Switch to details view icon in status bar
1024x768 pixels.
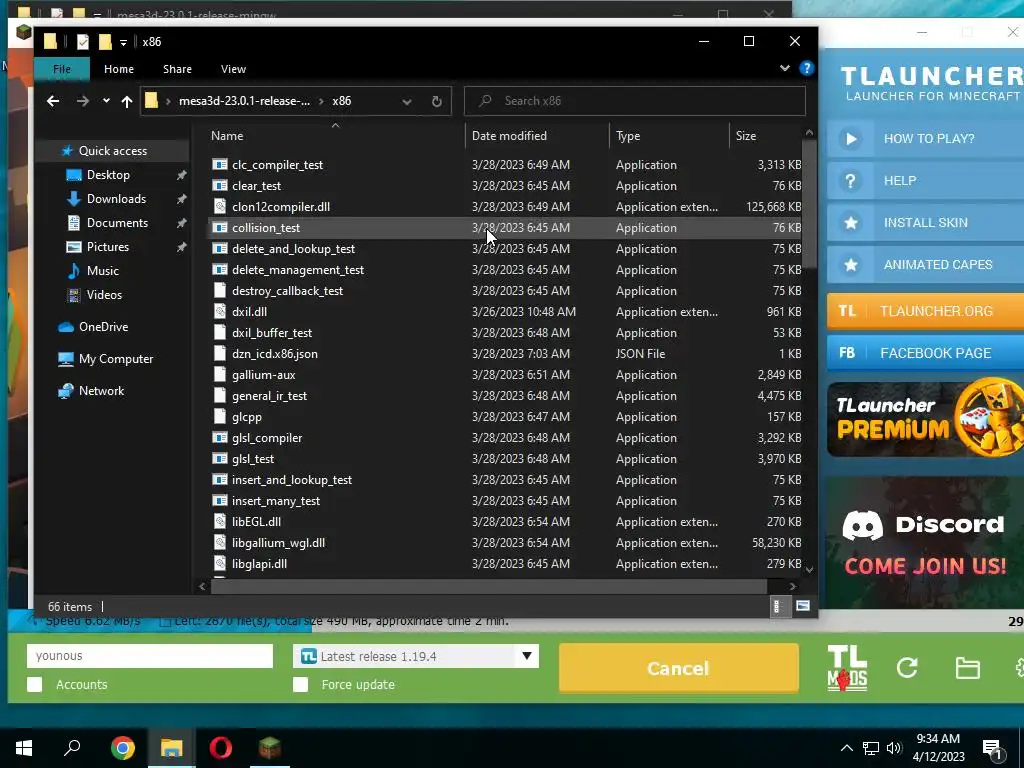(x=776, y=606)
